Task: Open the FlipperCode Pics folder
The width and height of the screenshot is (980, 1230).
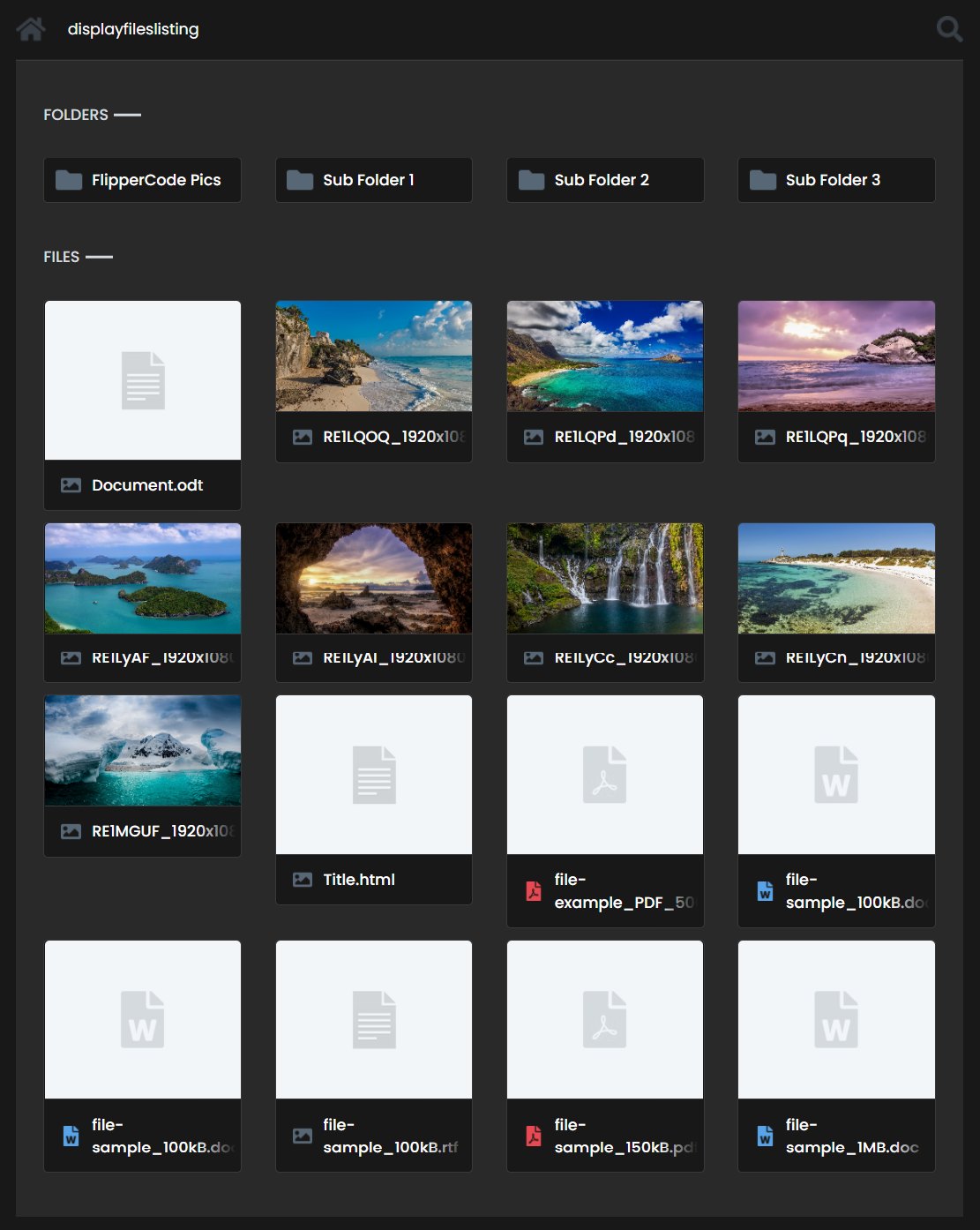Action: pyautogui.click(x=143, y=180)
